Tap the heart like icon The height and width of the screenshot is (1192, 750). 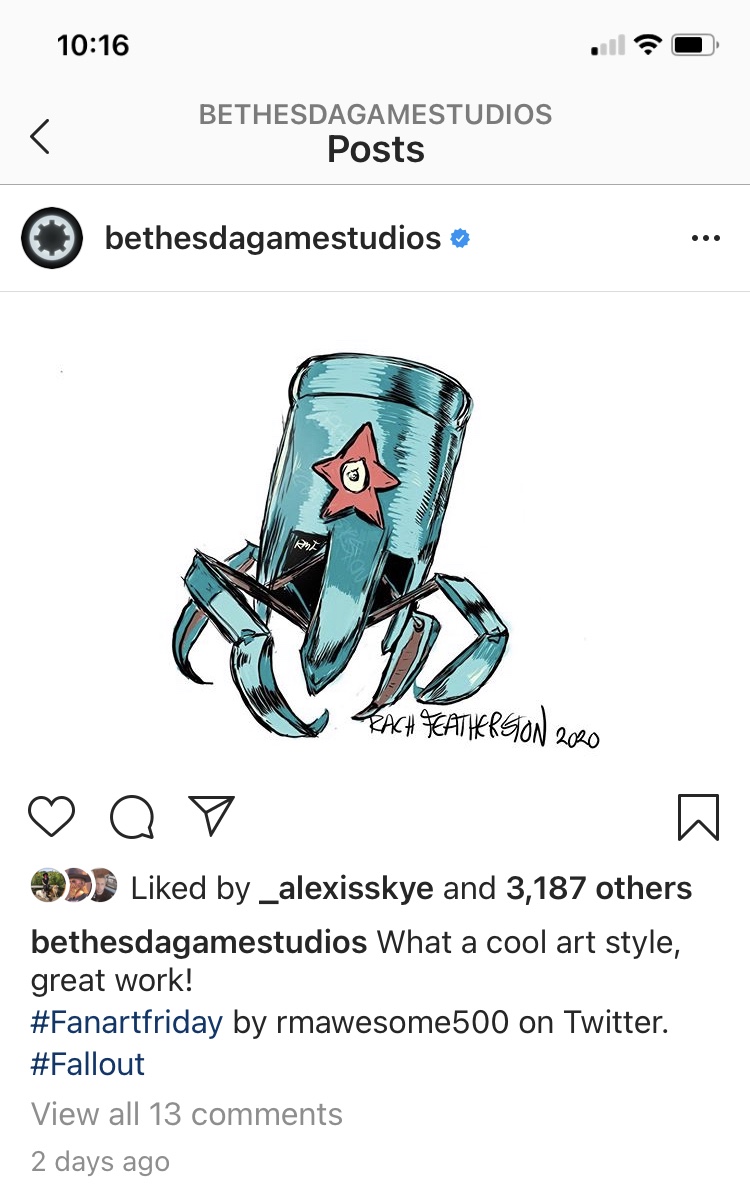point(52,816)
